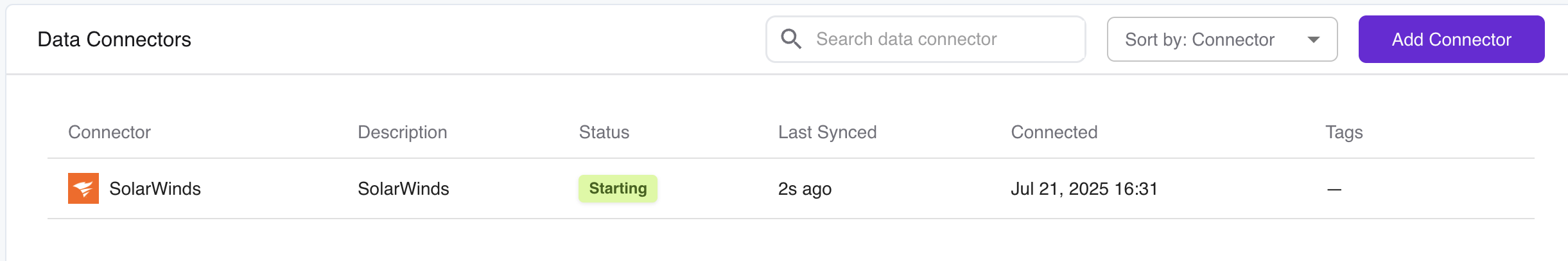Click the 2s ago last synced value

[805, 189]
